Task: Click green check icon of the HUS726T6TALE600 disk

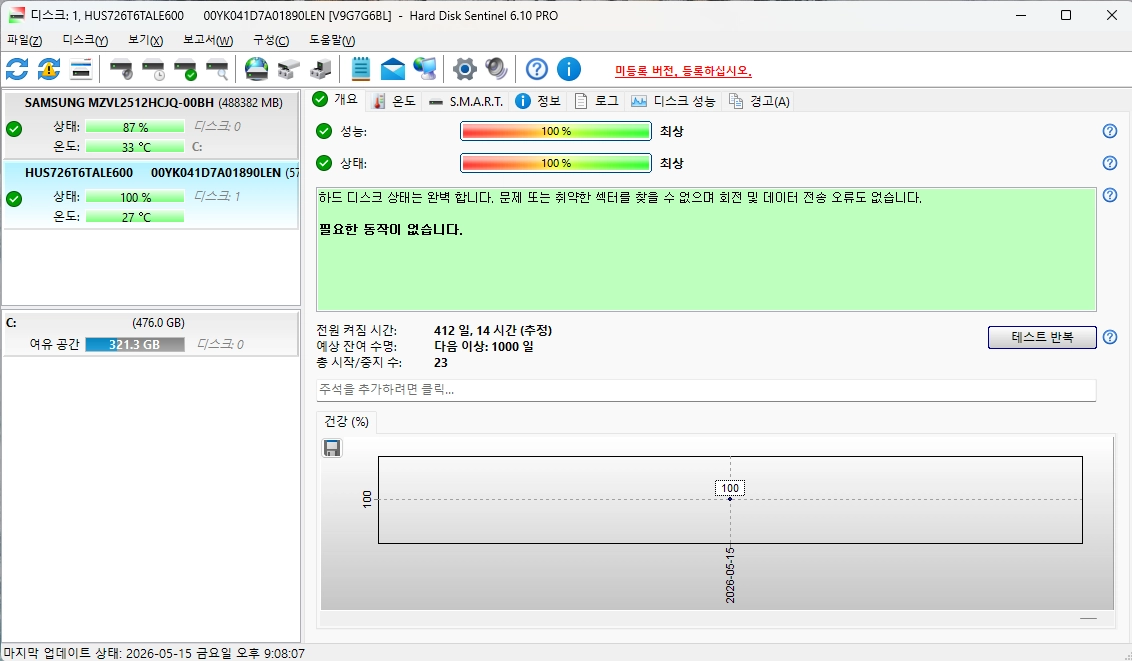Action: (14, 198)
